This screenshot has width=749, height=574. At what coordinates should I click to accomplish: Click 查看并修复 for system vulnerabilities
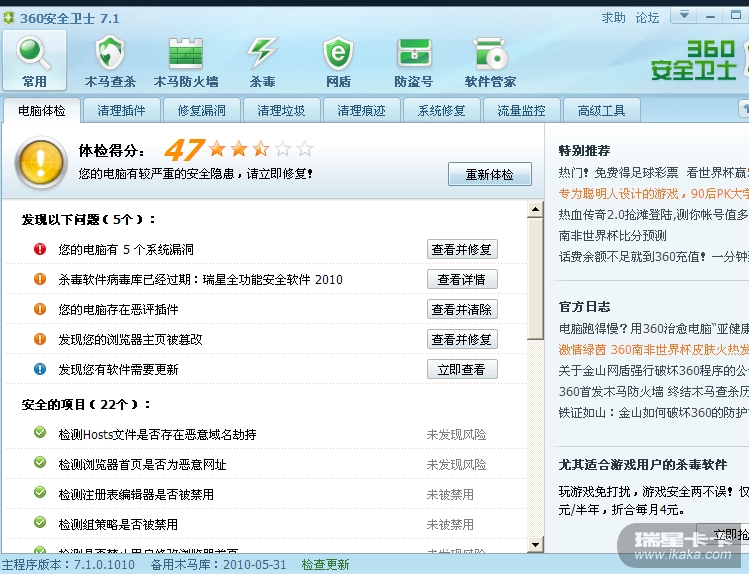[x=462, y=249]
